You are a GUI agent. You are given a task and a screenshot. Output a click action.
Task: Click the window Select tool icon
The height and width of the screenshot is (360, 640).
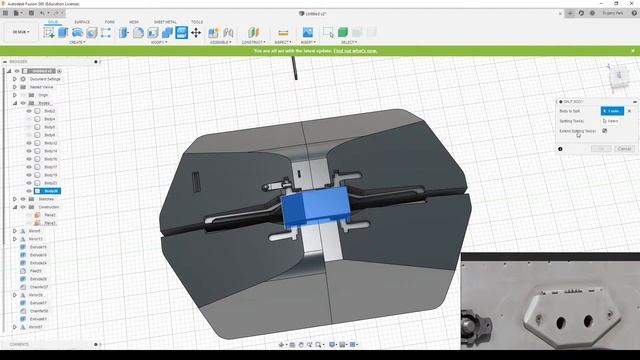[x=328, y=33]
